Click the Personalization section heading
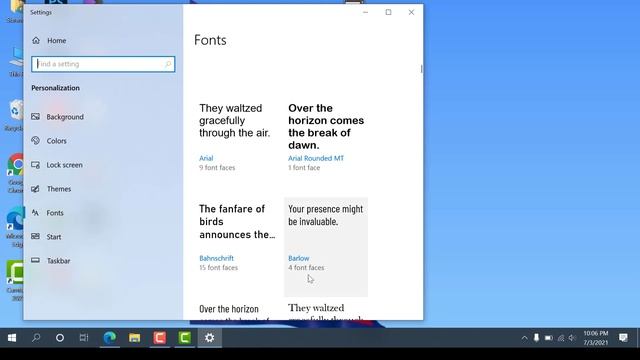Viewport: 640px width, 360px height. click(x=56, y=88)
